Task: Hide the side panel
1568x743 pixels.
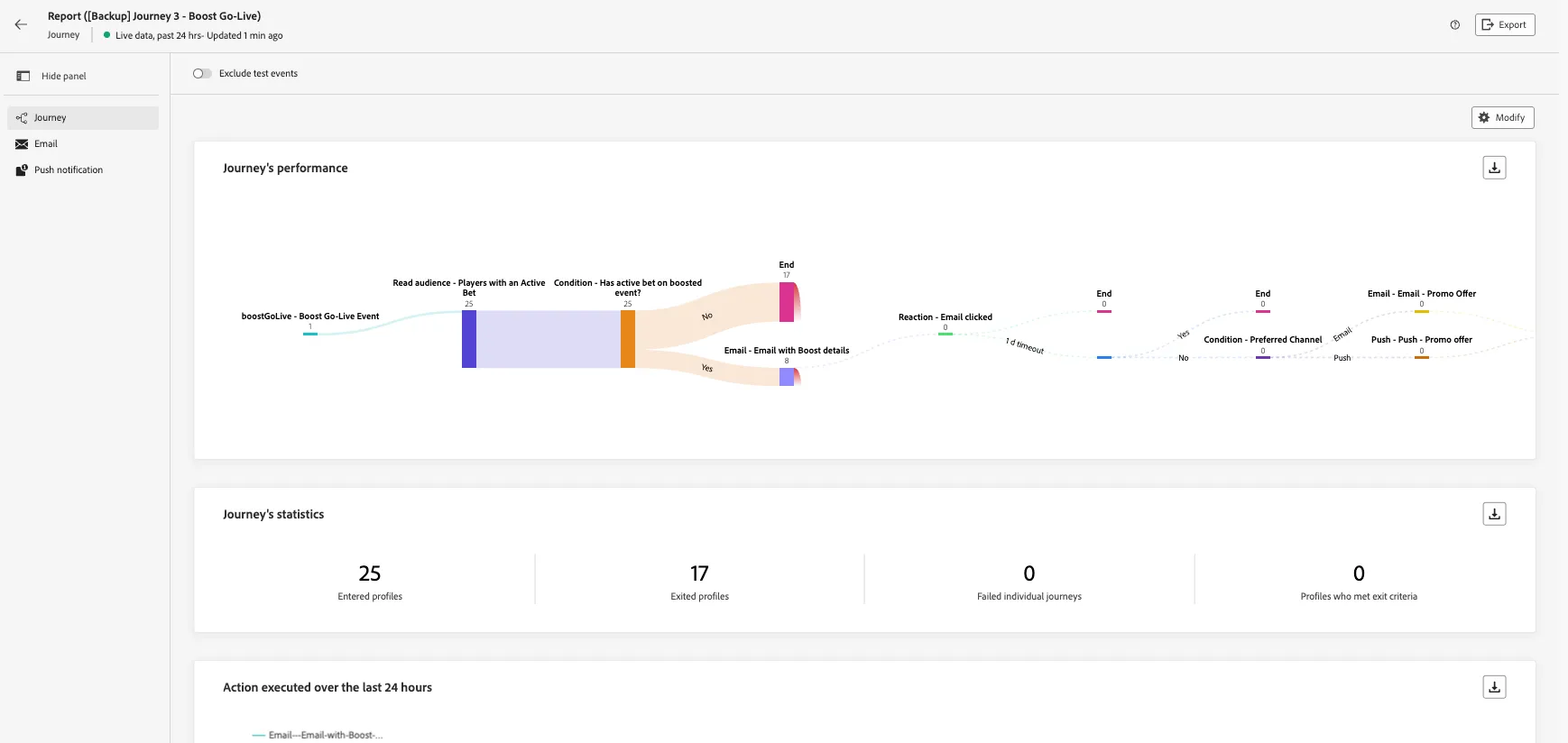Action: click(52, 76)
